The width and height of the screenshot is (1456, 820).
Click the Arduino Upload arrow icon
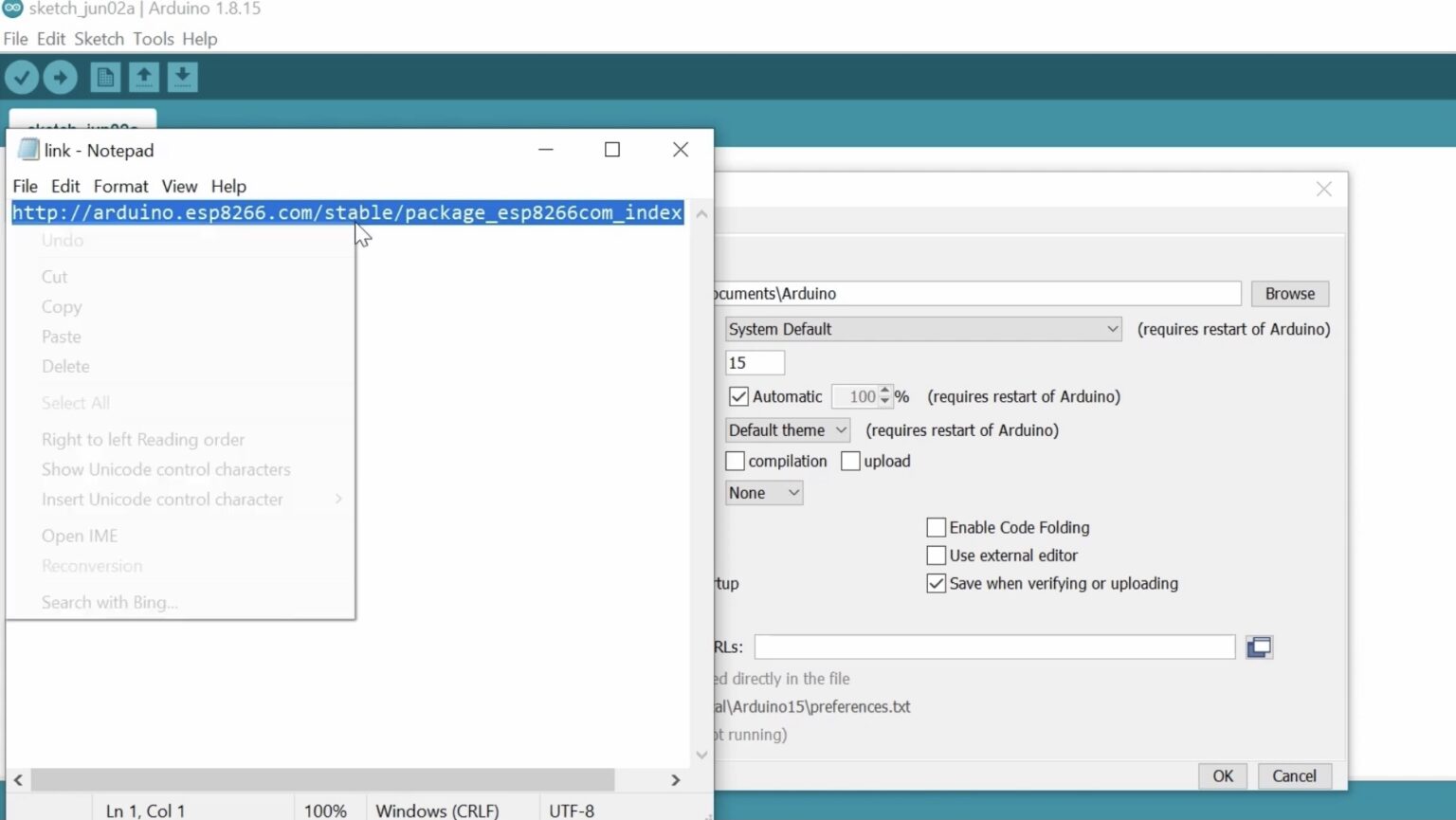[61, 77]
